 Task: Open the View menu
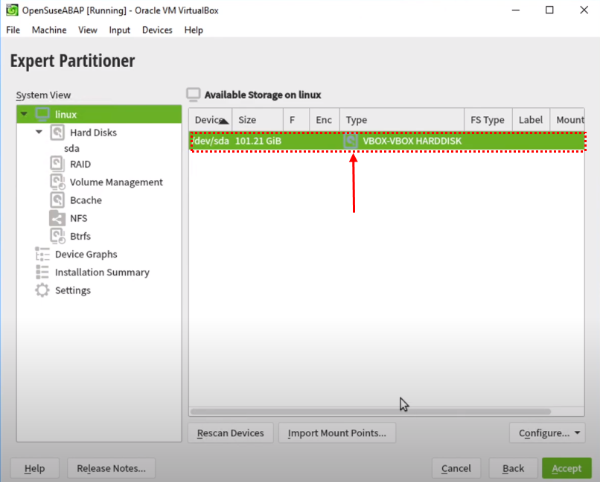[x=88, y=30]
